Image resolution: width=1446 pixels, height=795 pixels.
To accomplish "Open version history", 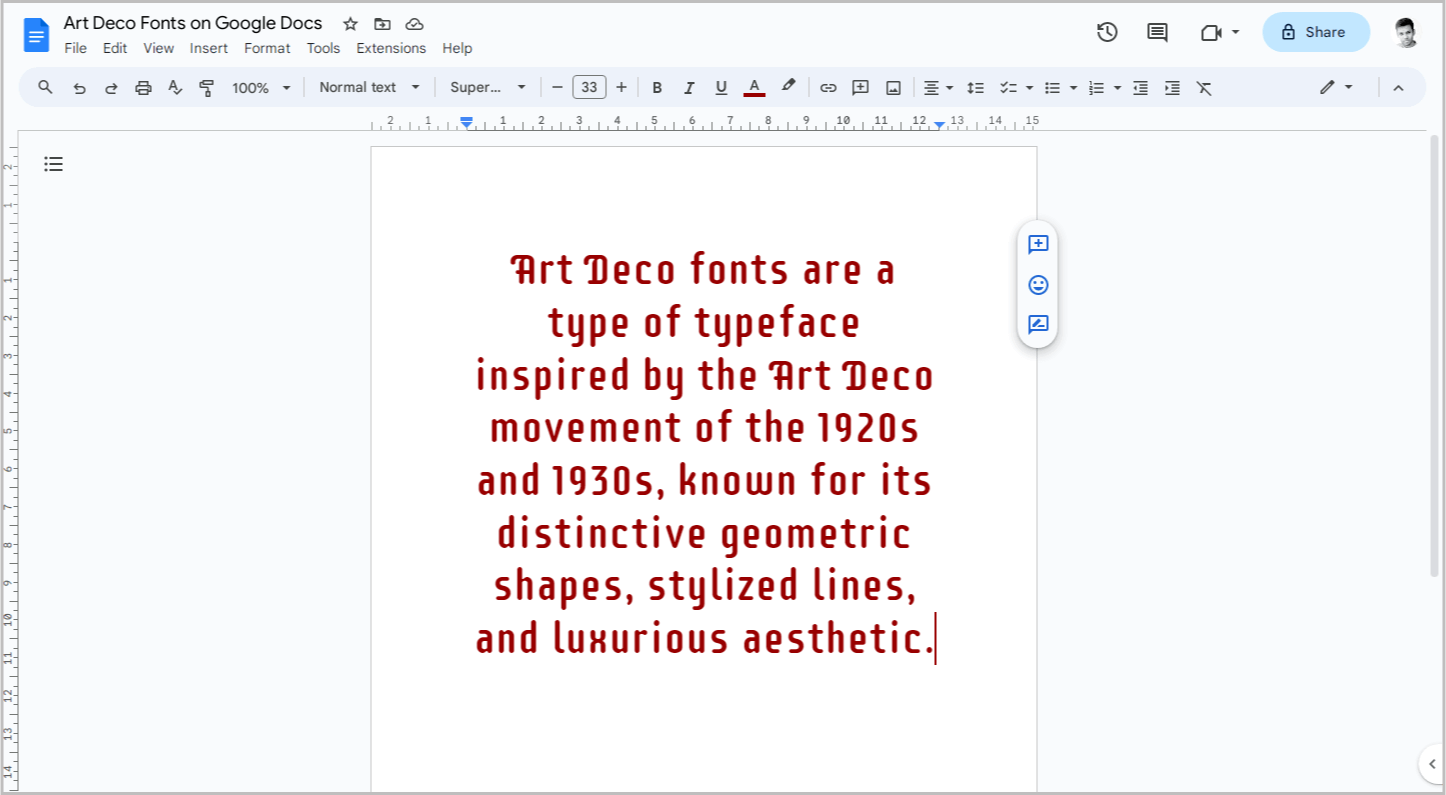I will pyautogui.click(x=1107, y=32).
